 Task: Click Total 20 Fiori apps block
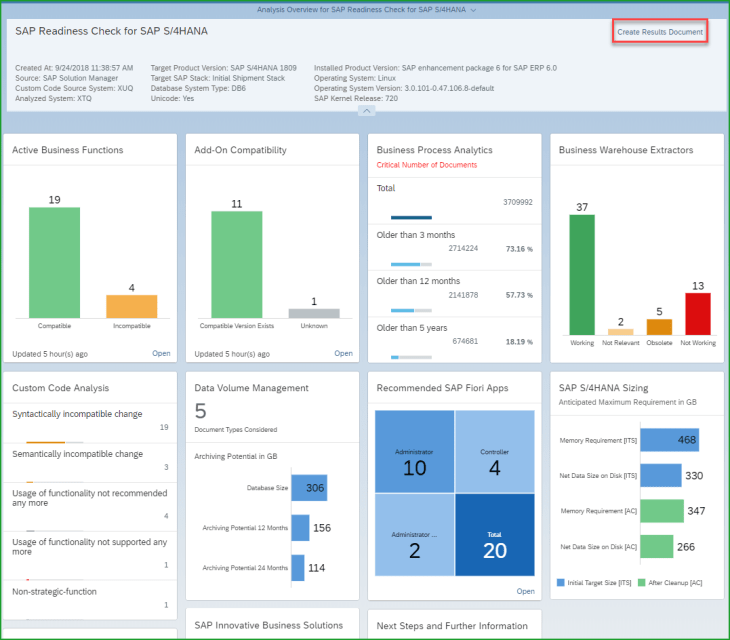pos(495,535)
